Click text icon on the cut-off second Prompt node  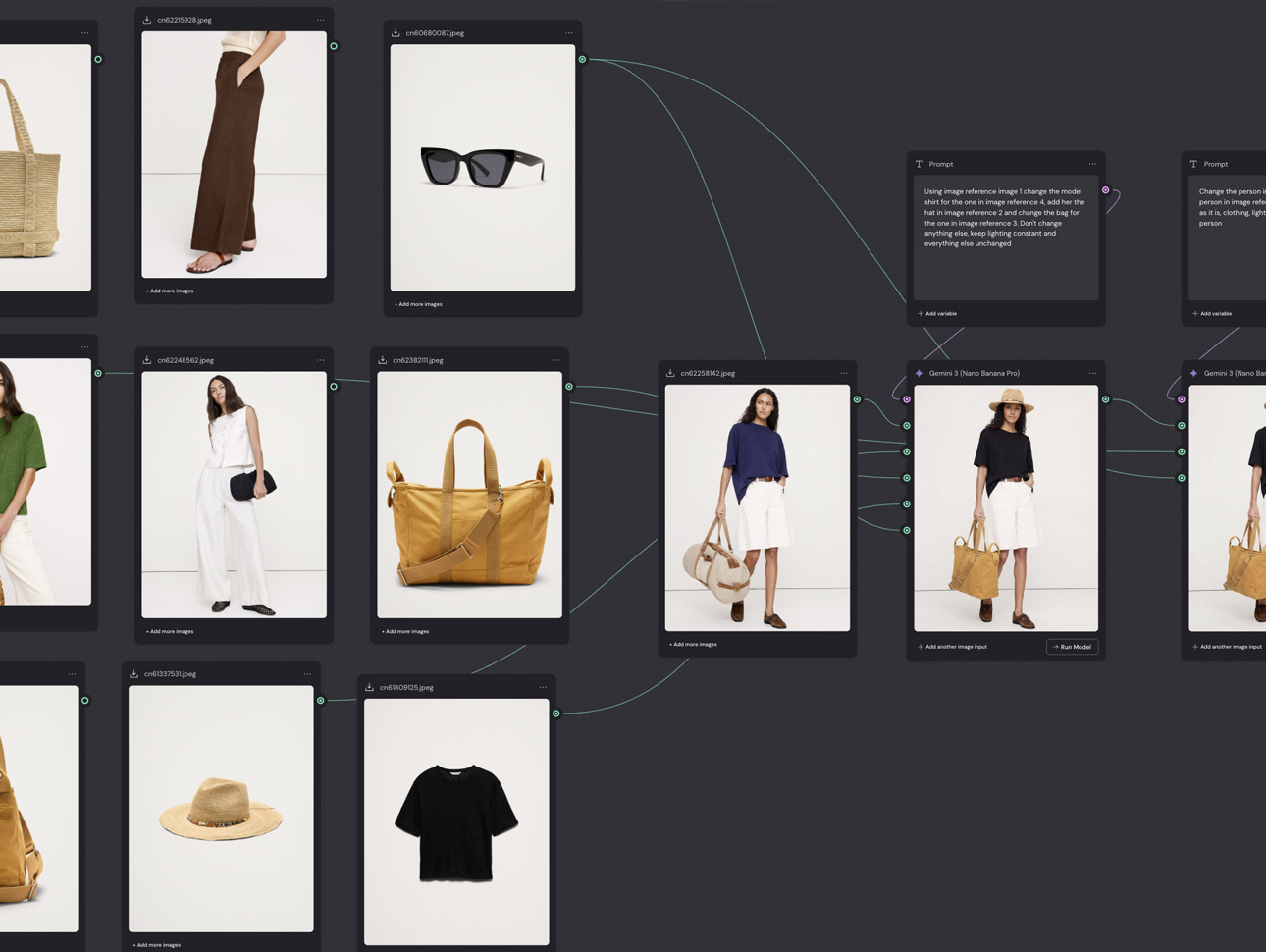(1194, 164)
